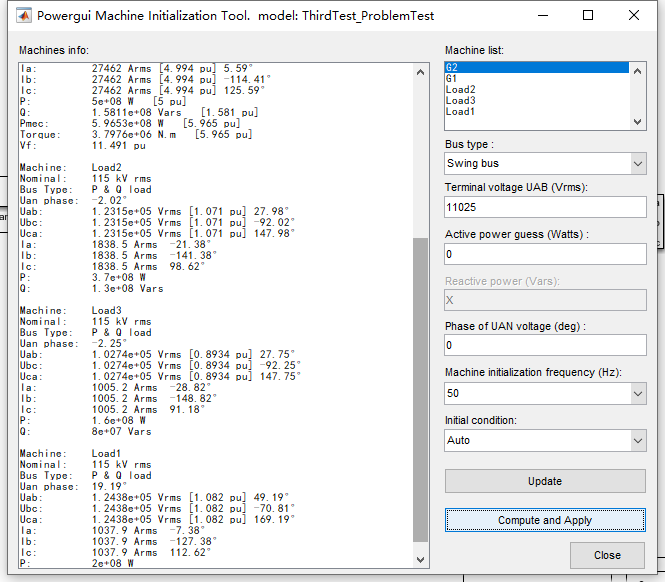Click the Close button
The width and height of the screenshot is (665, 582).
[607, 555]
